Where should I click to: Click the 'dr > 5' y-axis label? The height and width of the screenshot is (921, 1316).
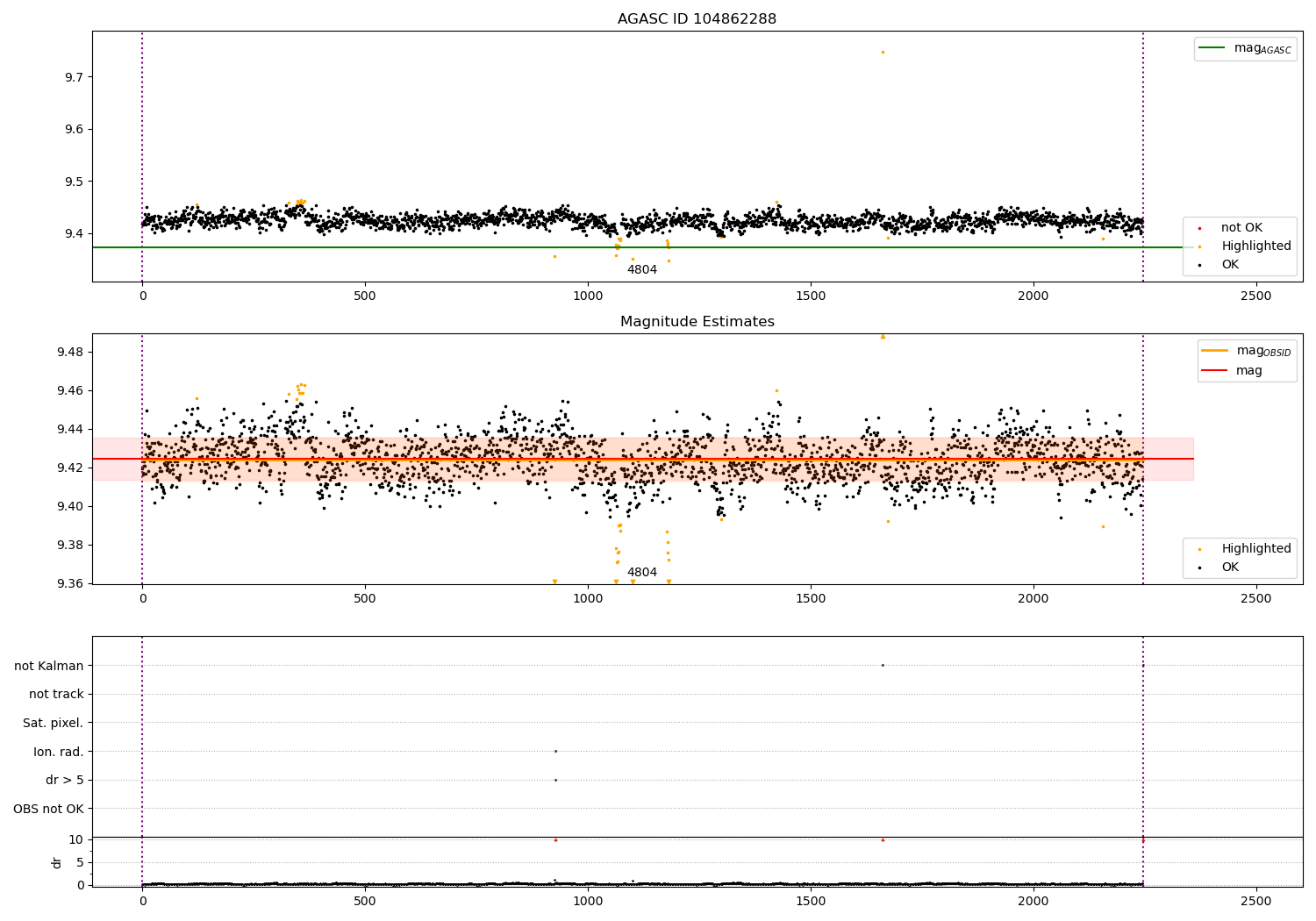coord(64,780)
